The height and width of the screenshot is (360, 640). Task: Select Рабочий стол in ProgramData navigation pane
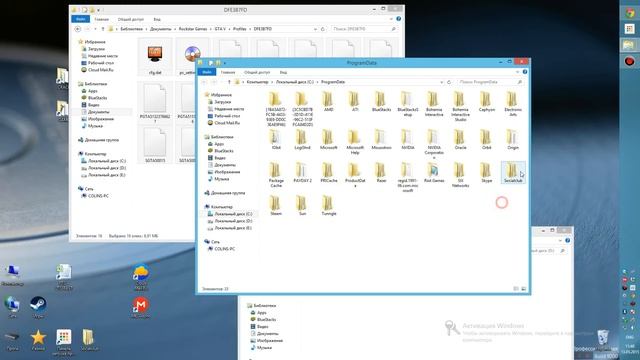click(227, 116)
